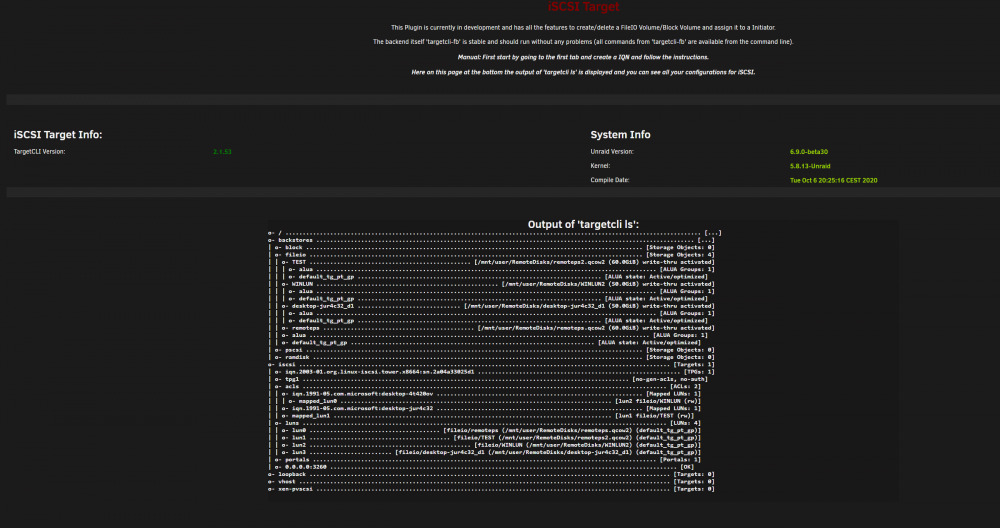Viewport: 1000px width, 528px height.
Task: Click the 'Kernel:' label
Action: 601,166
